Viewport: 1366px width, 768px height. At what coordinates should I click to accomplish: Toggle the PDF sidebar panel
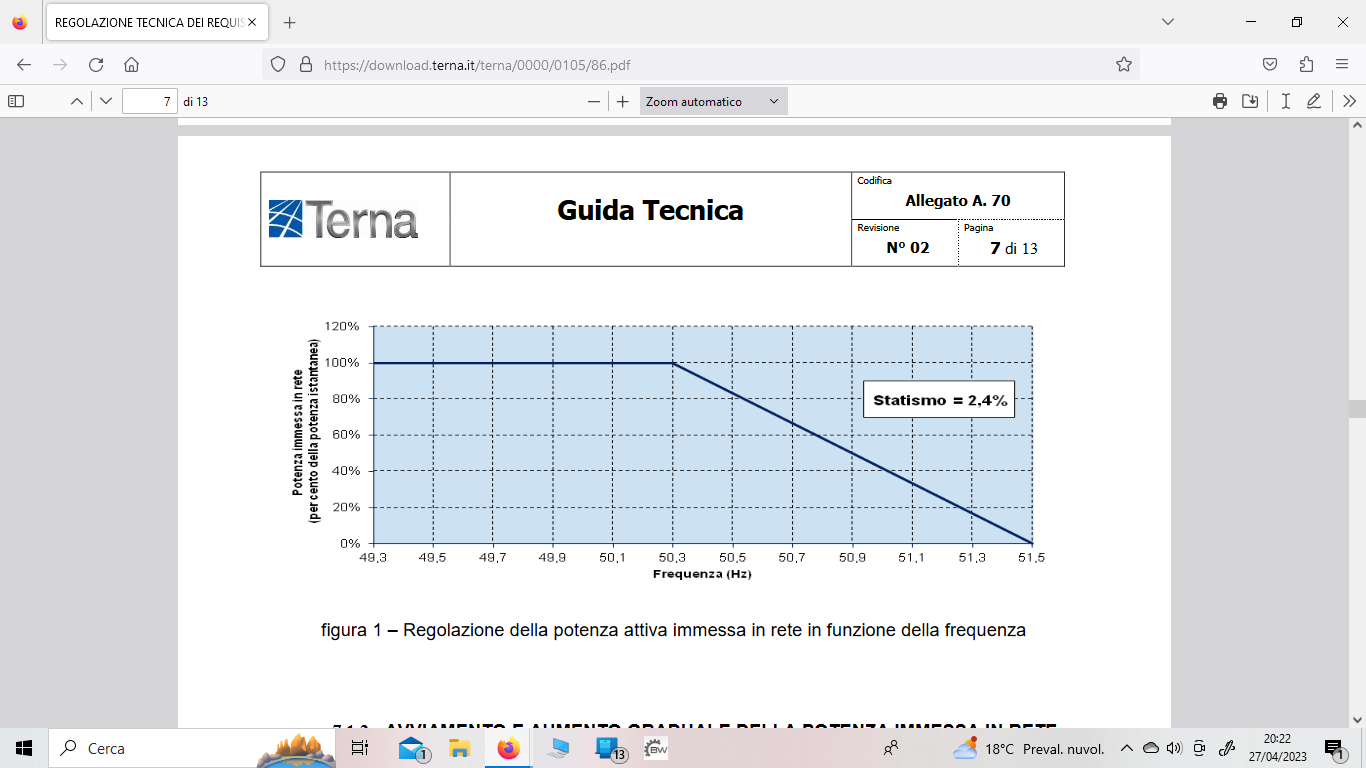coord(16,101)
